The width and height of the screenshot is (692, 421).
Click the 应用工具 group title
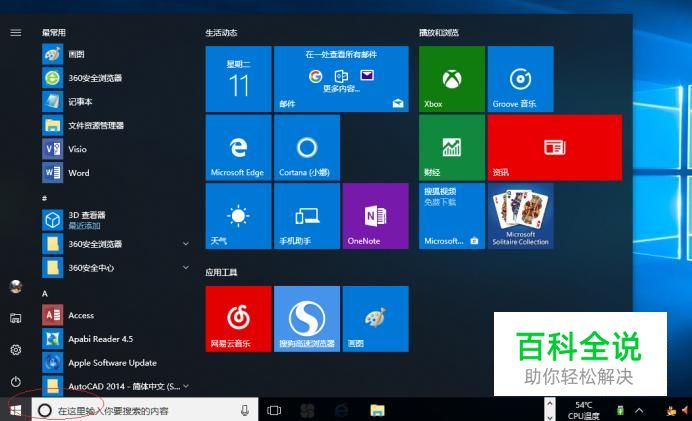point(221,272)
